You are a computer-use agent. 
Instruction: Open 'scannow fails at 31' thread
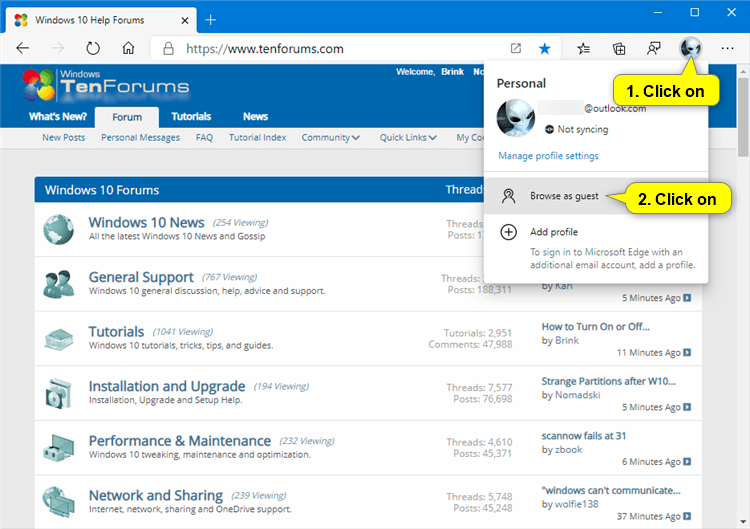(x=584, y=436)
